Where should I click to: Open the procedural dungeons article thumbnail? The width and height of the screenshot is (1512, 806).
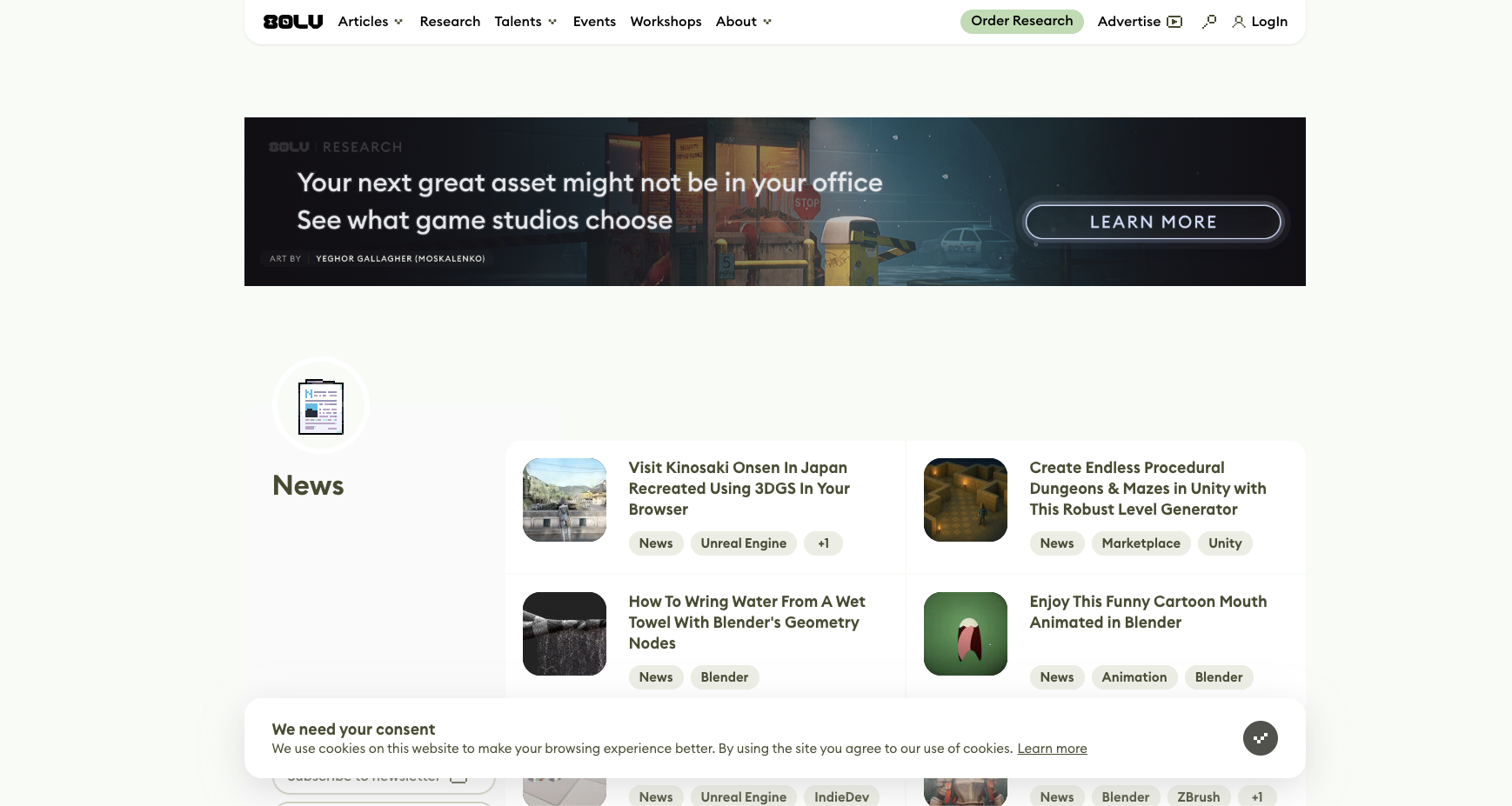(x=965, y=500)
